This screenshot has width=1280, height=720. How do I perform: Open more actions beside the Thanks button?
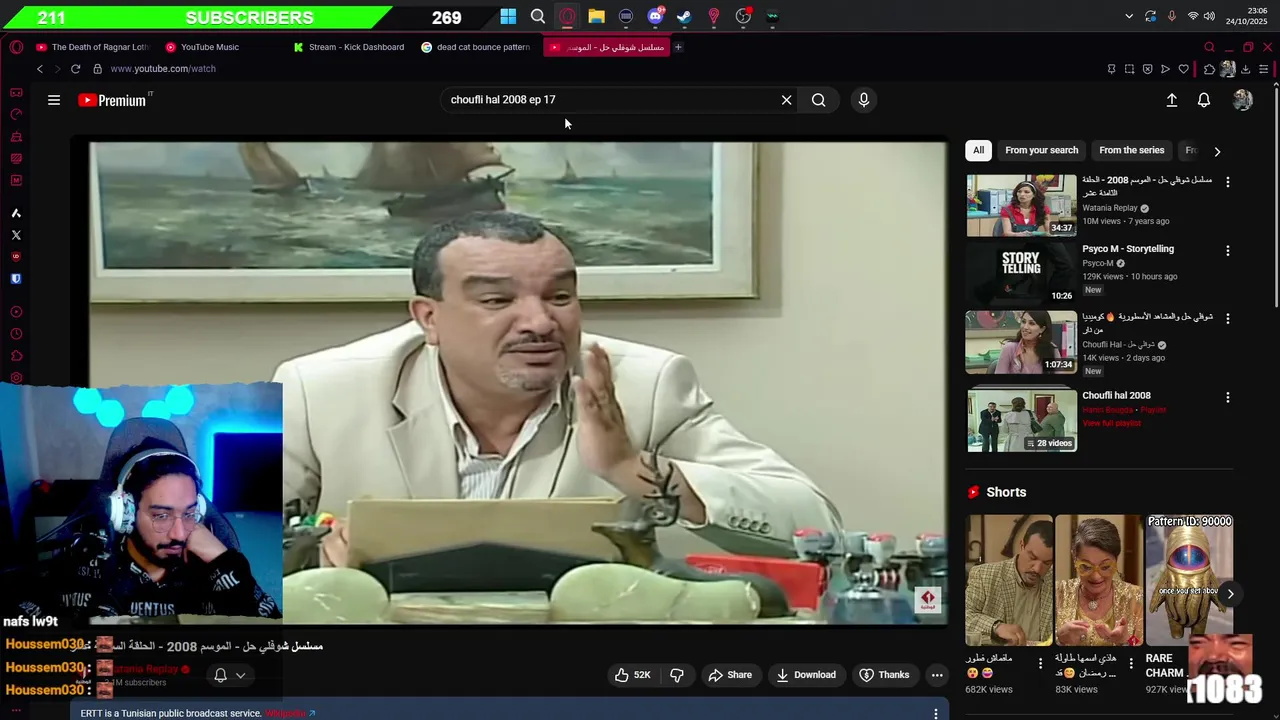click(x=937, y=675)
